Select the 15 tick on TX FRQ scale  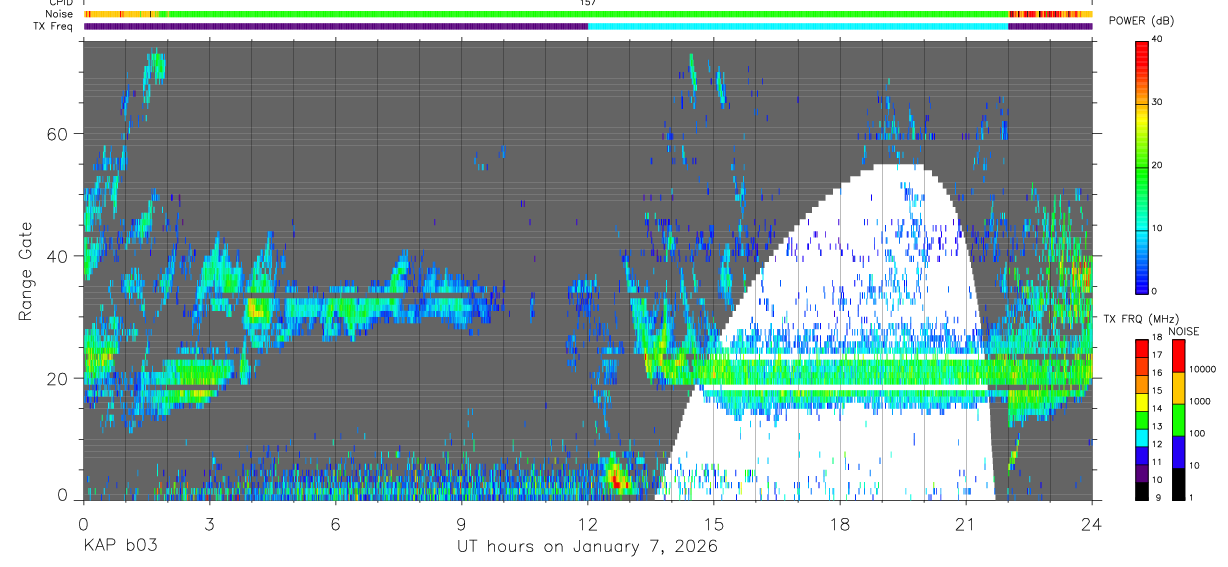pos(1156,391)
